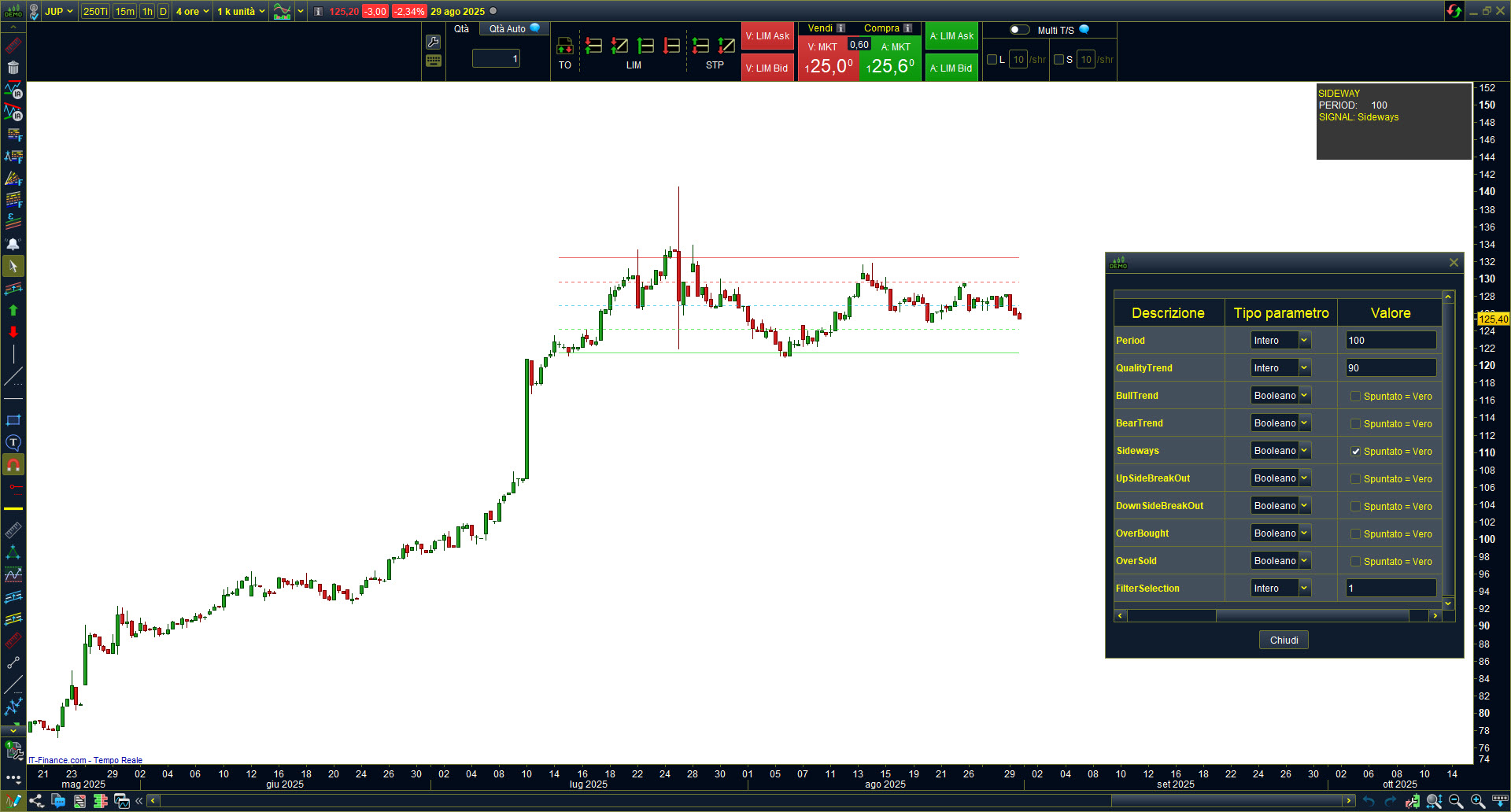
Task: Open the Period parameter type dropdown
Action: [1304, 340]
